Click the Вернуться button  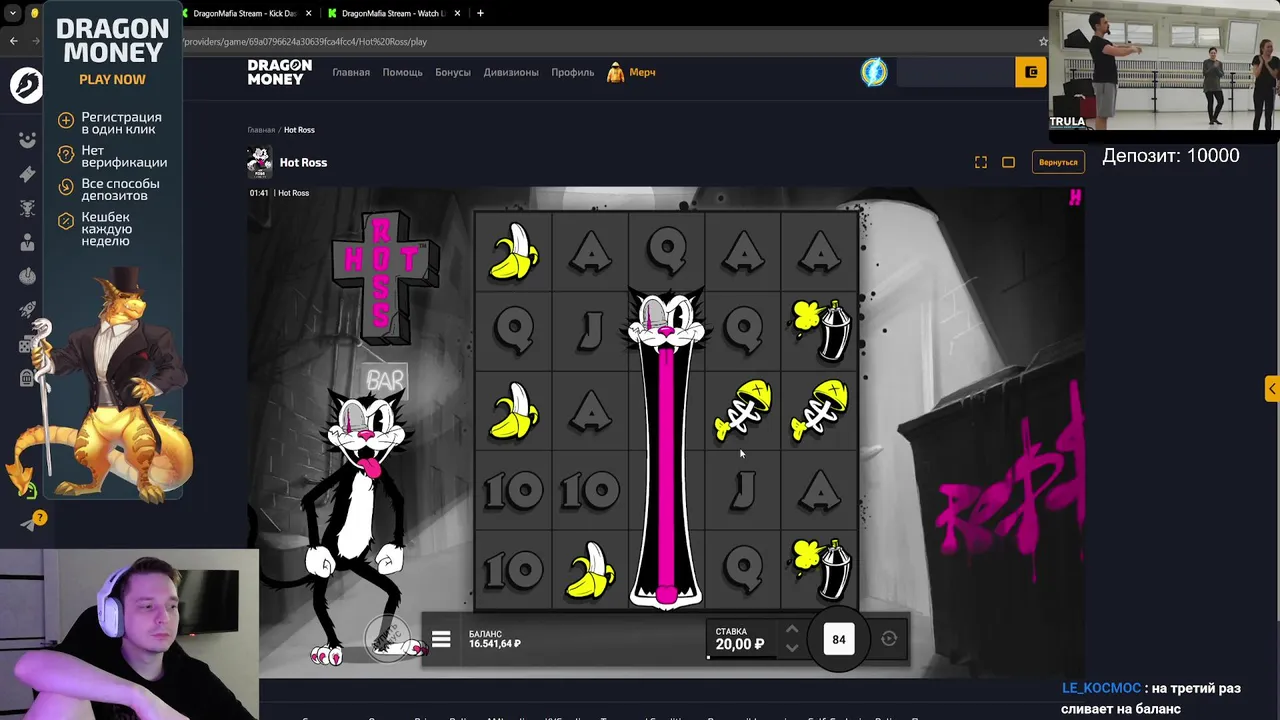(x=1058, y=162)
